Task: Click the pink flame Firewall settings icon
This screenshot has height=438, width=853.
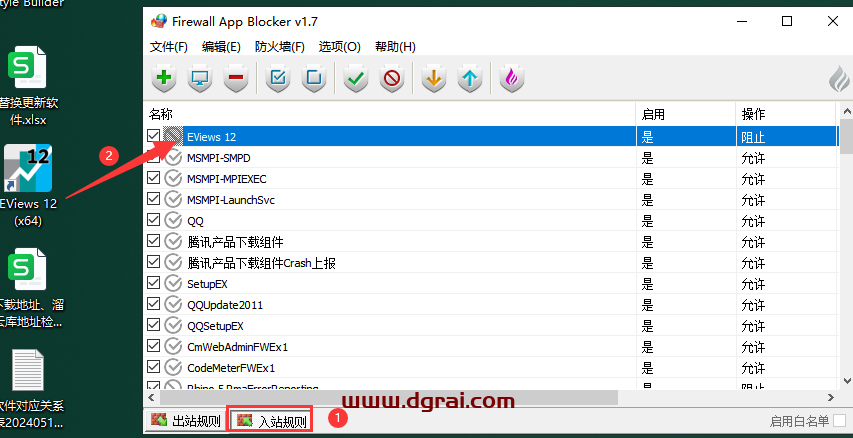Action: click(x=512, y=79)
